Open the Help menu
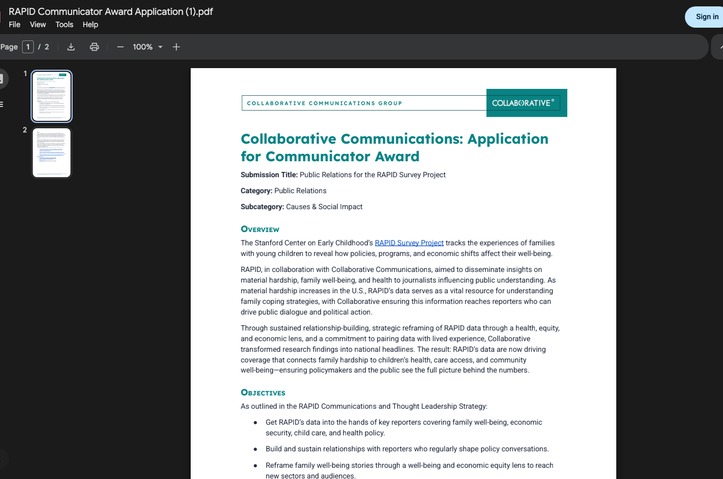This screenshot has height=479, width=723. click(90, 25)
